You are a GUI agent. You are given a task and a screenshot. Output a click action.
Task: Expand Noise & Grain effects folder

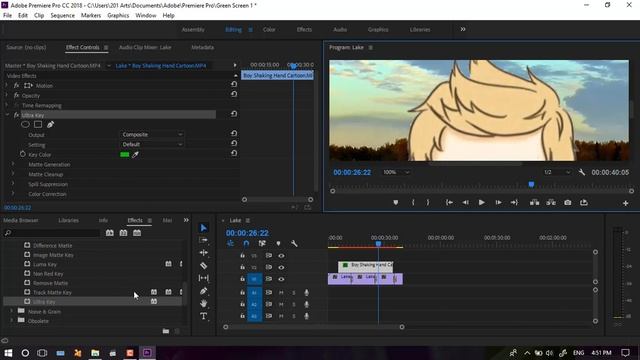tap(11, 311)
